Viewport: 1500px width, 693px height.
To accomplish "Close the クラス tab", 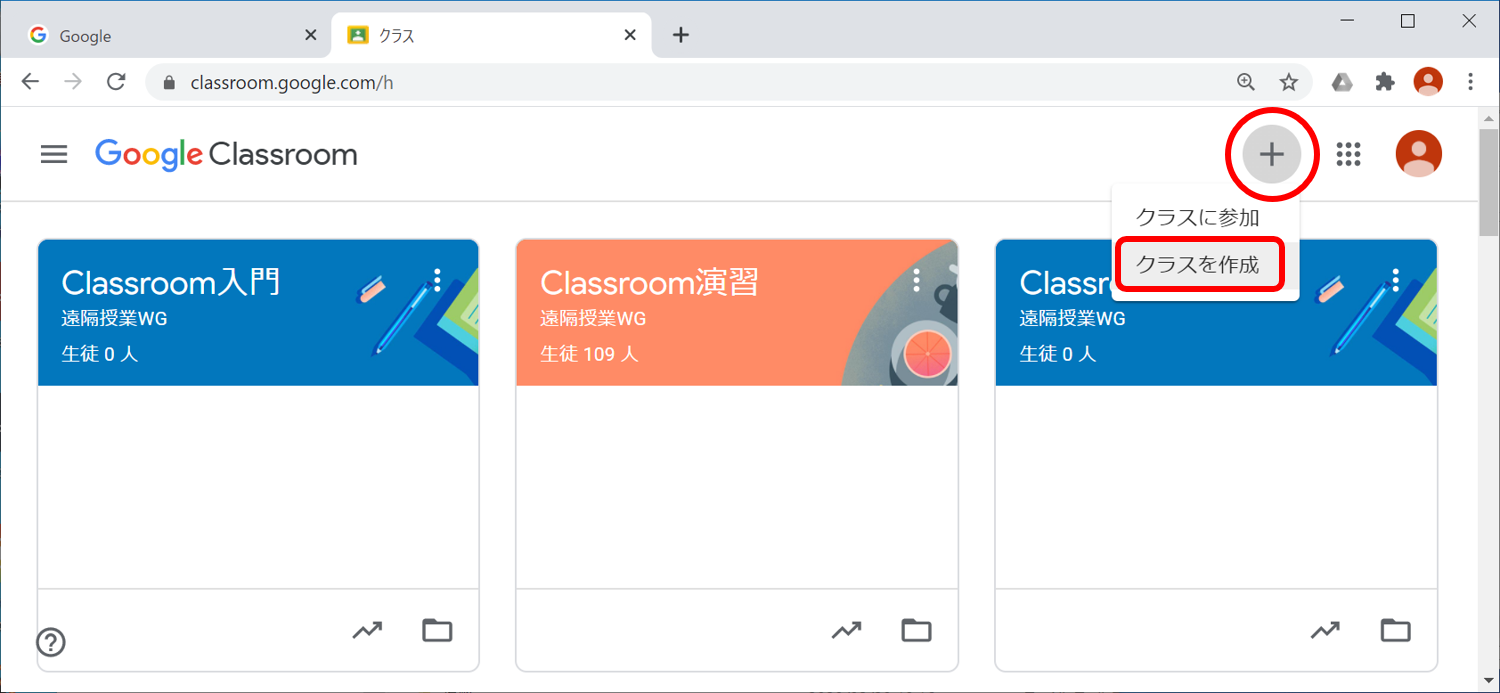I will [x=630, y=35].
